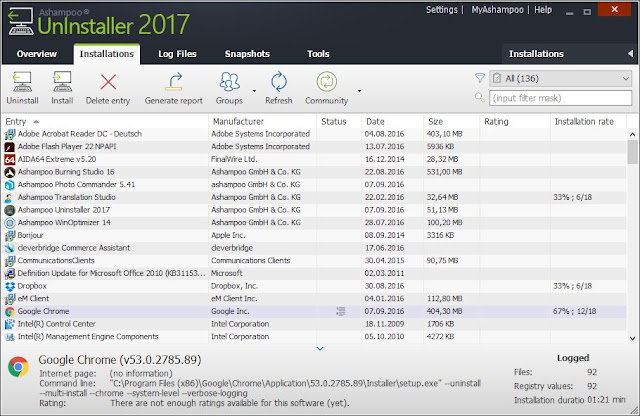Click the Ashampoo Translation Studio icon

point(9,197)
